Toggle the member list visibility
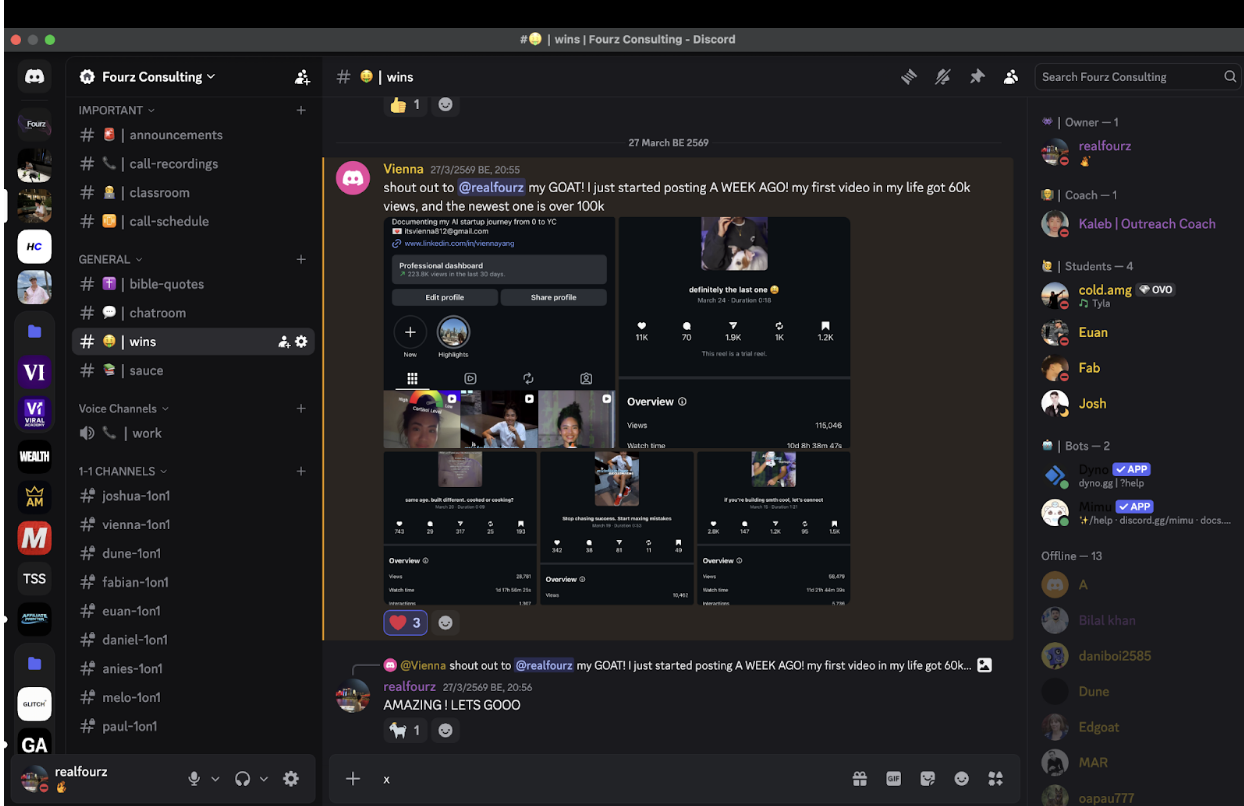This screenshot has height=806, width=1244. tap(1011, 77)
